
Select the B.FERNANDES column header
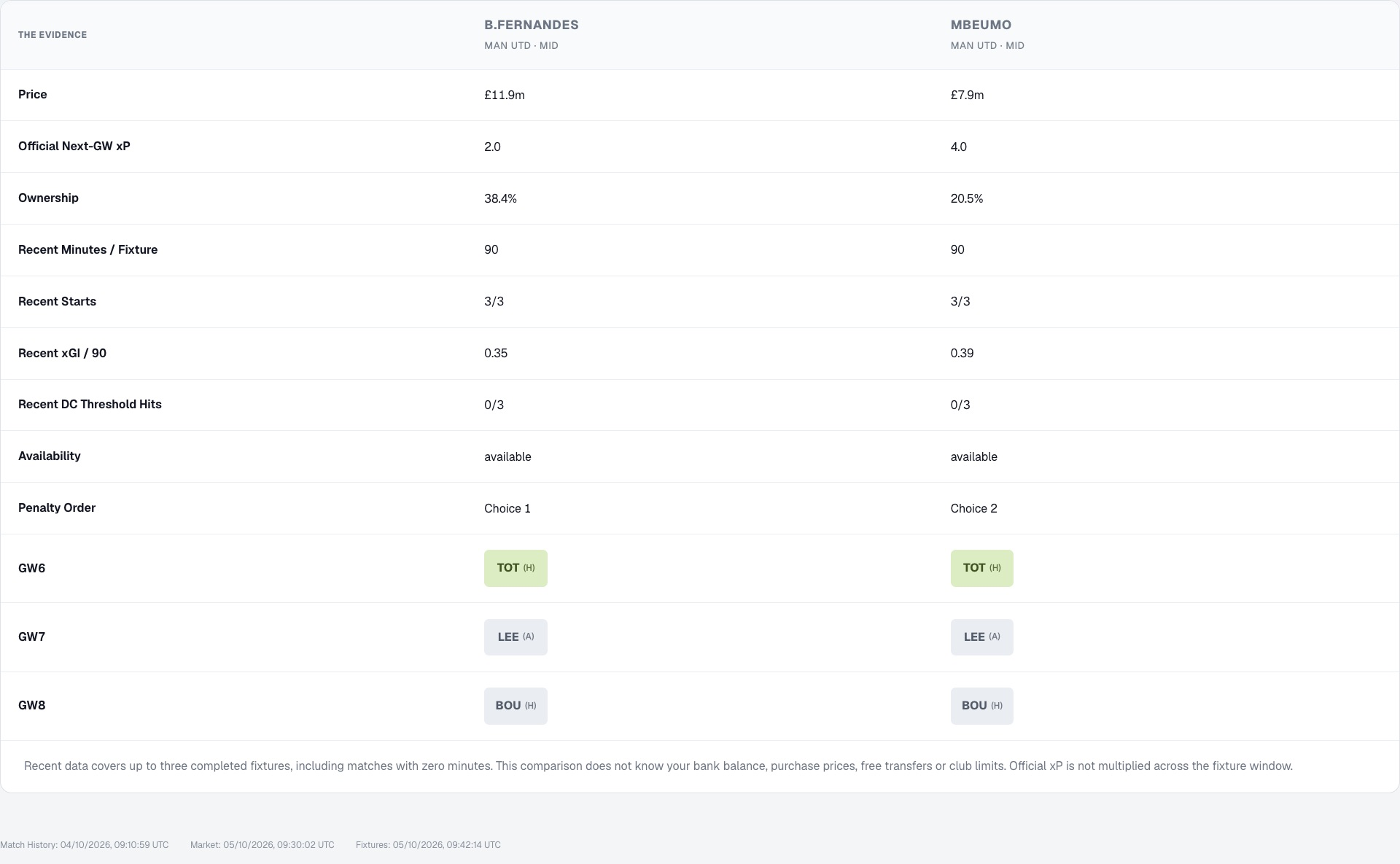pos(532,25)
